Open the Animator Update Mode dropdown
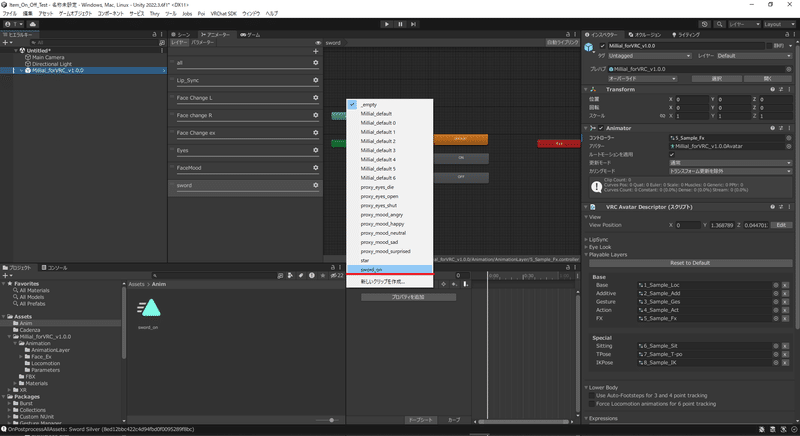Screen dimensions: 800x436 pyautogui.click(x=731, y=163)
